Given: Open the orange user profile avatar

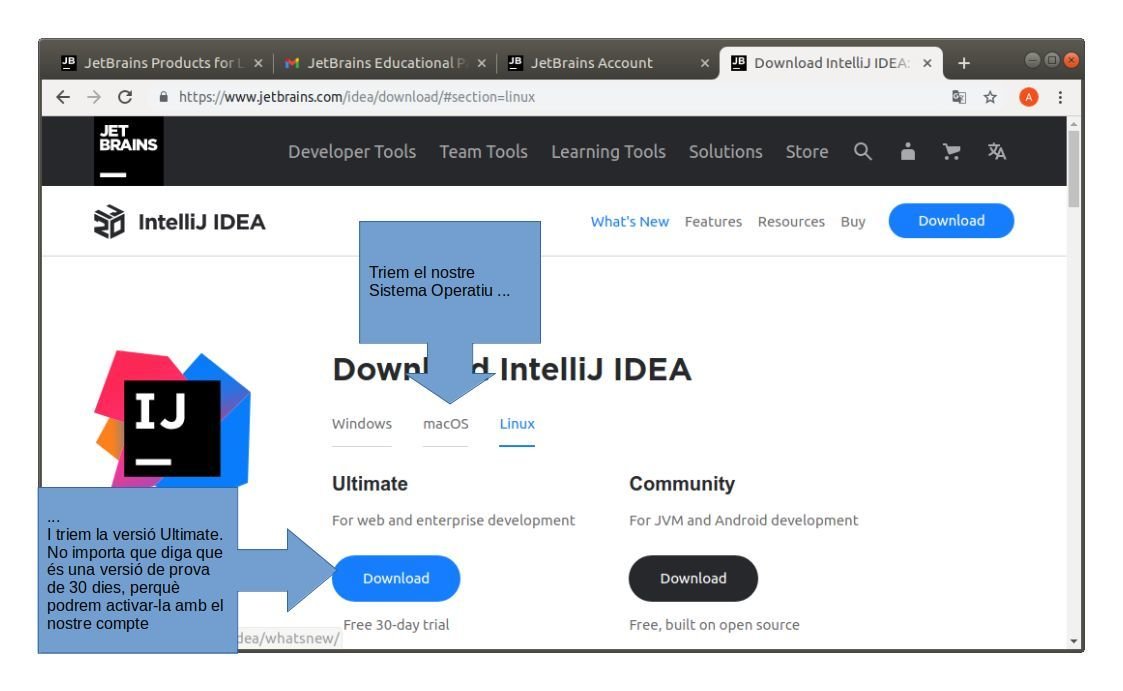Looking at the screenshot, I should 1028,97.
